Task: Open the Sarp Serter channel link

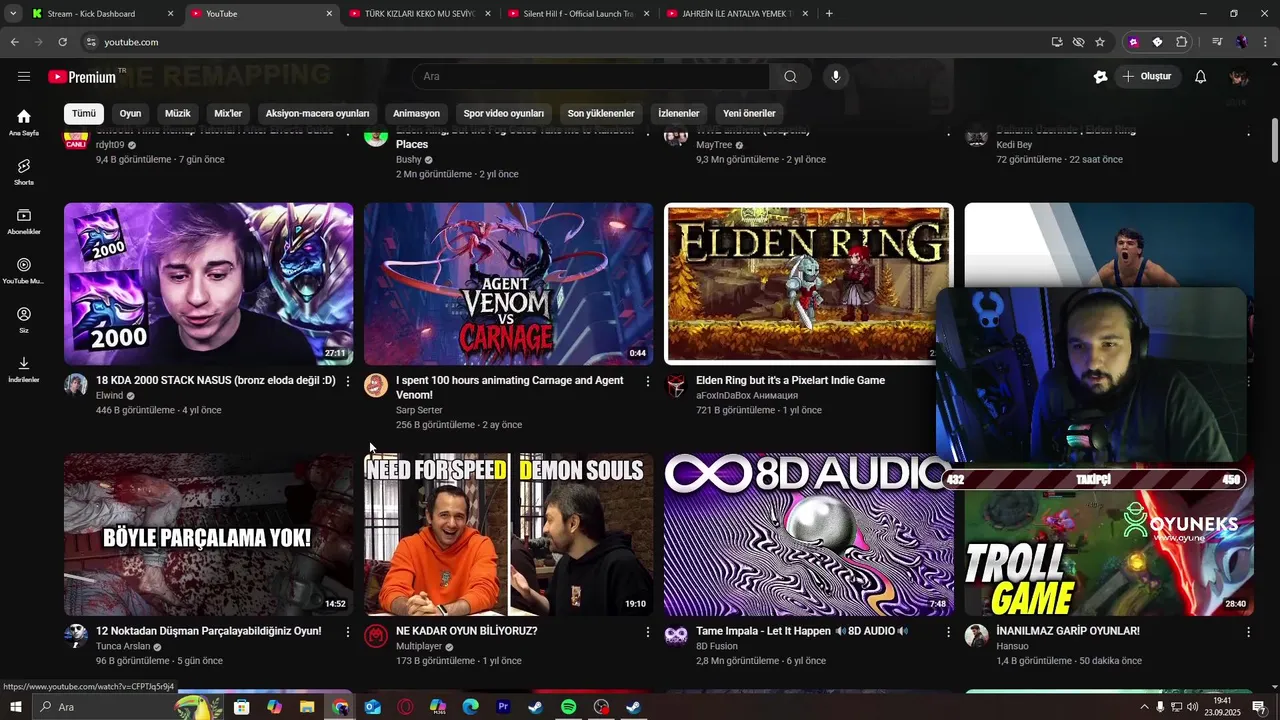Action: [x=419, y=411]
